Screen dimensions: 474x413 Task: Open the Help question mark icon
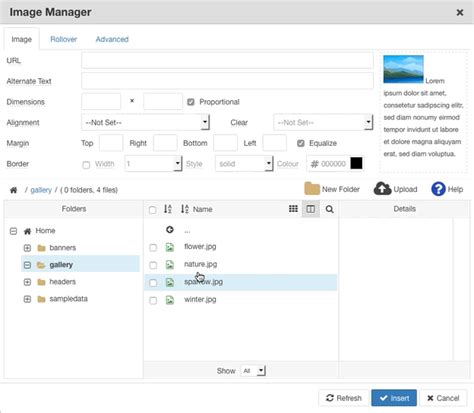[x=438, y=189]
